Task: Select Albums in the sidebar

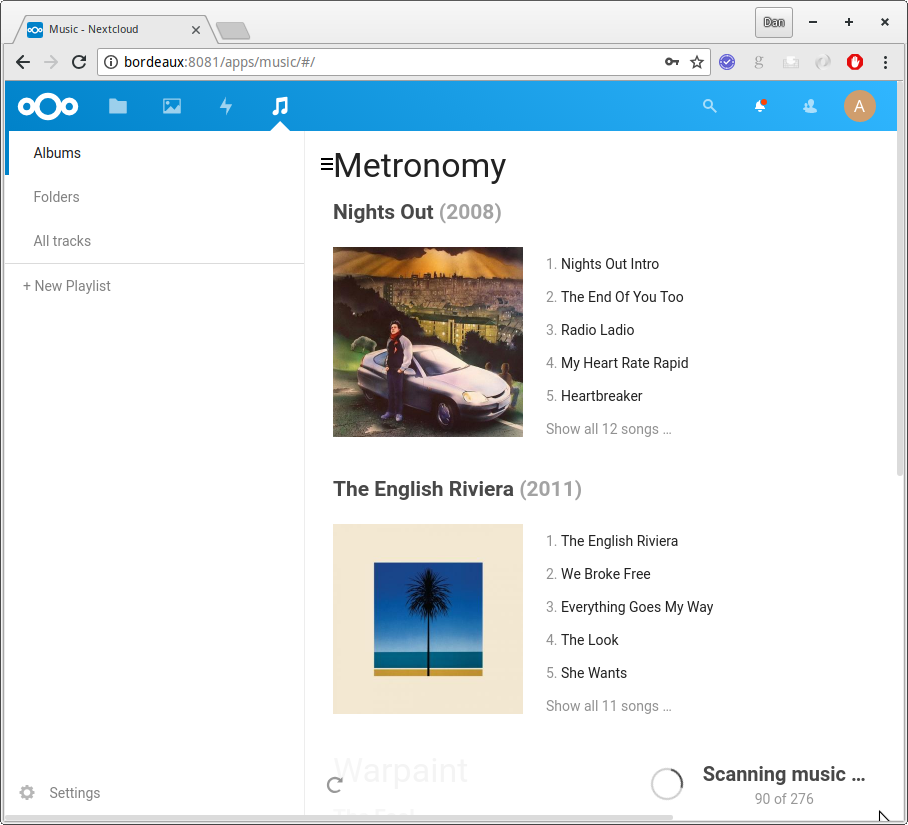Action: click(155, 153)
